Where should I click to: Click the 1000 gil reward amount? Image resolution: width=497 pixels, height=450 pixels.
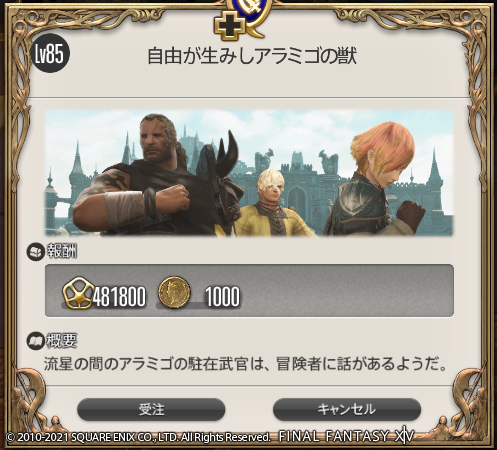[x=222, y=296]
